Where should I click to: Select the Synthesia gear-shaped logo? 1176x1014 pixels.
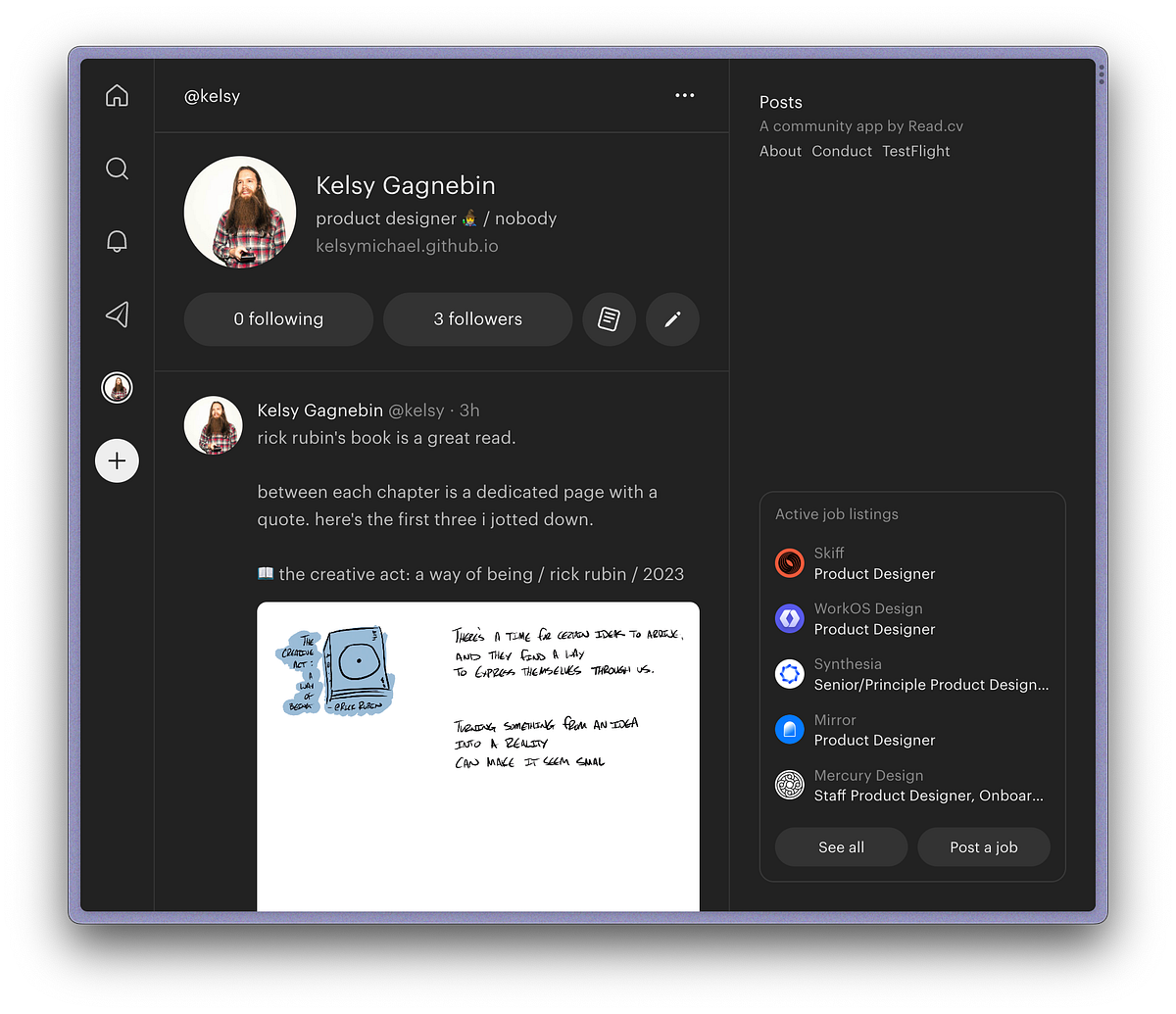click(789, 674)
